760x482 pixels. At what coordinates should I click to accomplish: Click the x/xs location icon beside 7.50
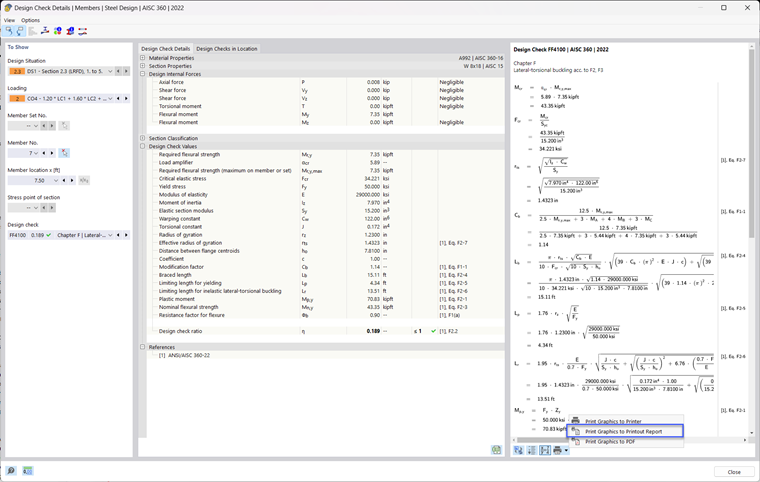point(84,180)
